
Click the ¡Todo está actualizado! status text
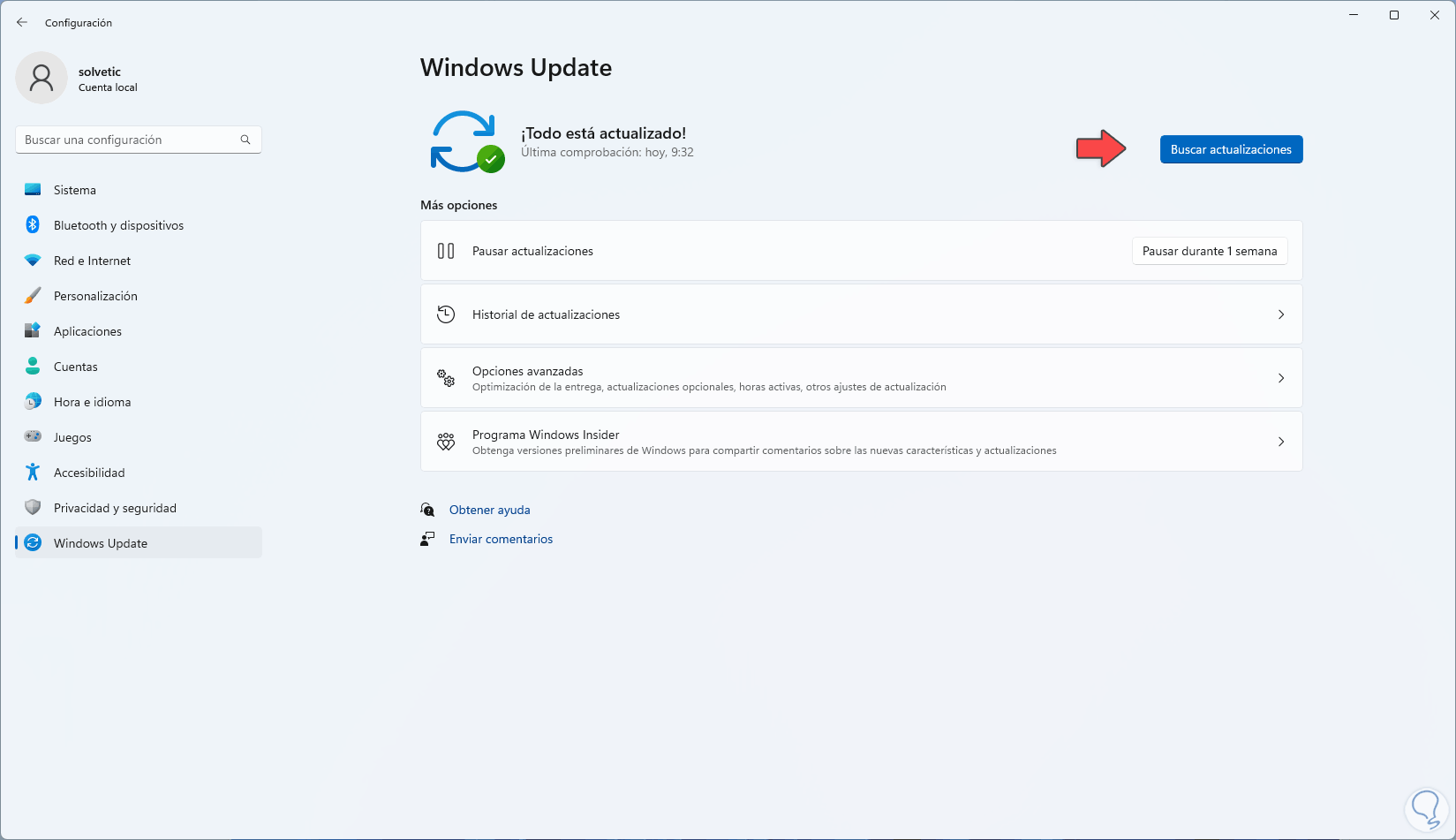pos(603,133)
